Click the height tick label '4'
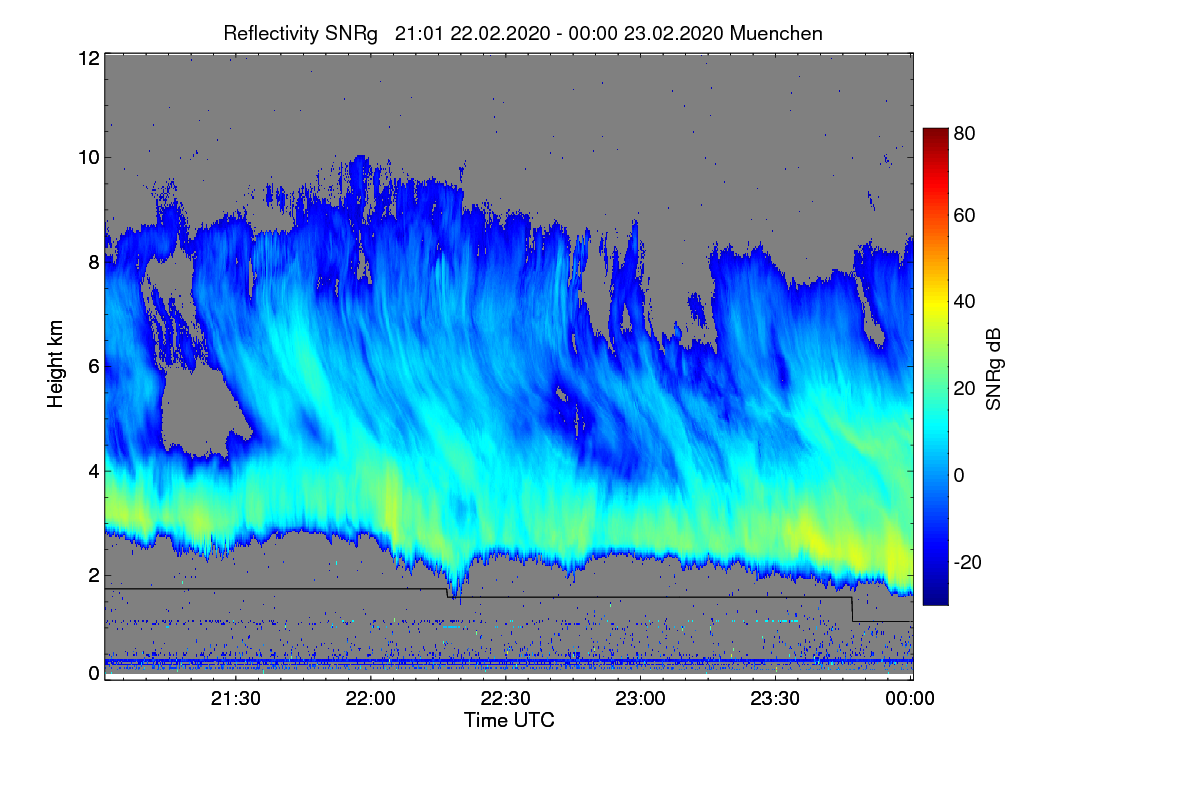This screenshot has height=800, width=1200. 93,470
